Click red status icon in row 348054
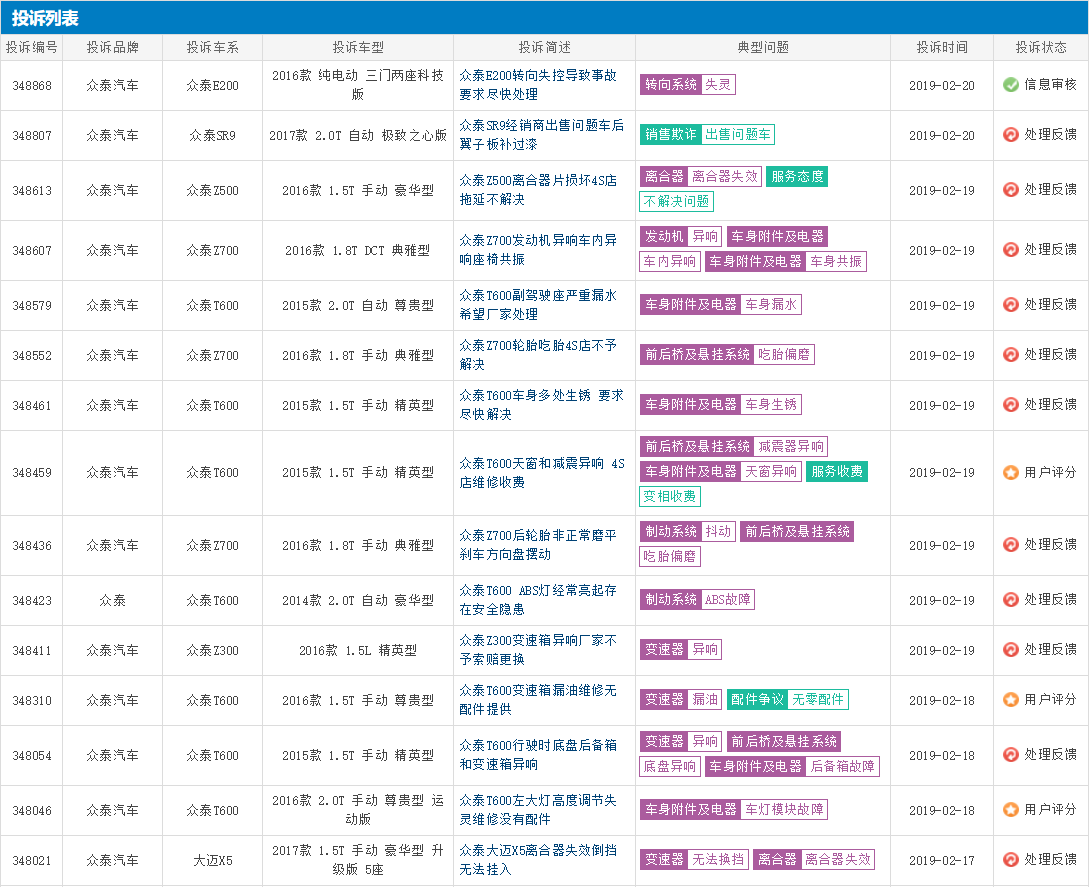1092x887 pixels. click(1011, 755)
